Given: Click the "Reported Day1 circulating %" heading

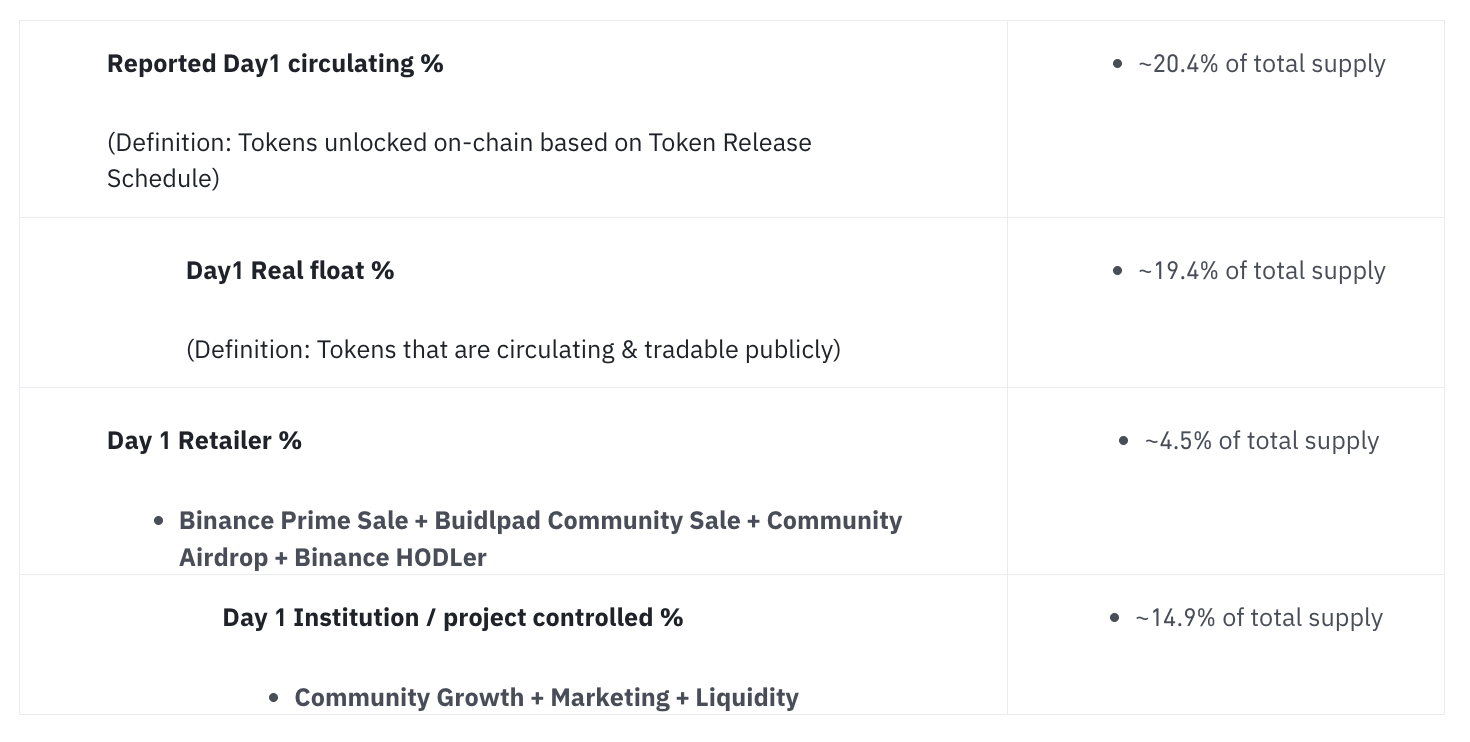Looking at the screenshot, I should pyautogui.click(x=275, y=64).
